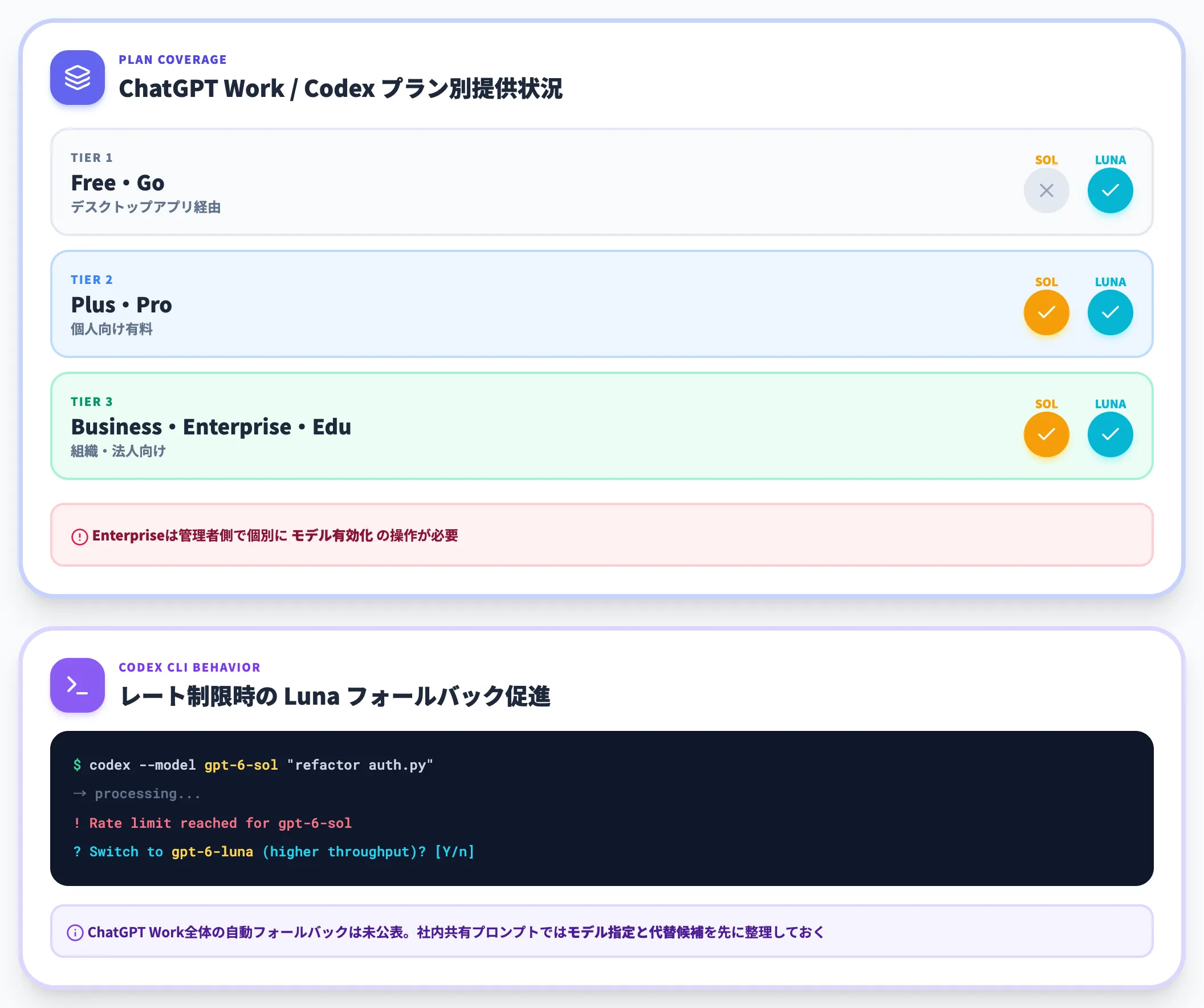Click SOL column label in Free • Go row
This screenshot has width=1204, height=1008.
tap(1046, 160)
